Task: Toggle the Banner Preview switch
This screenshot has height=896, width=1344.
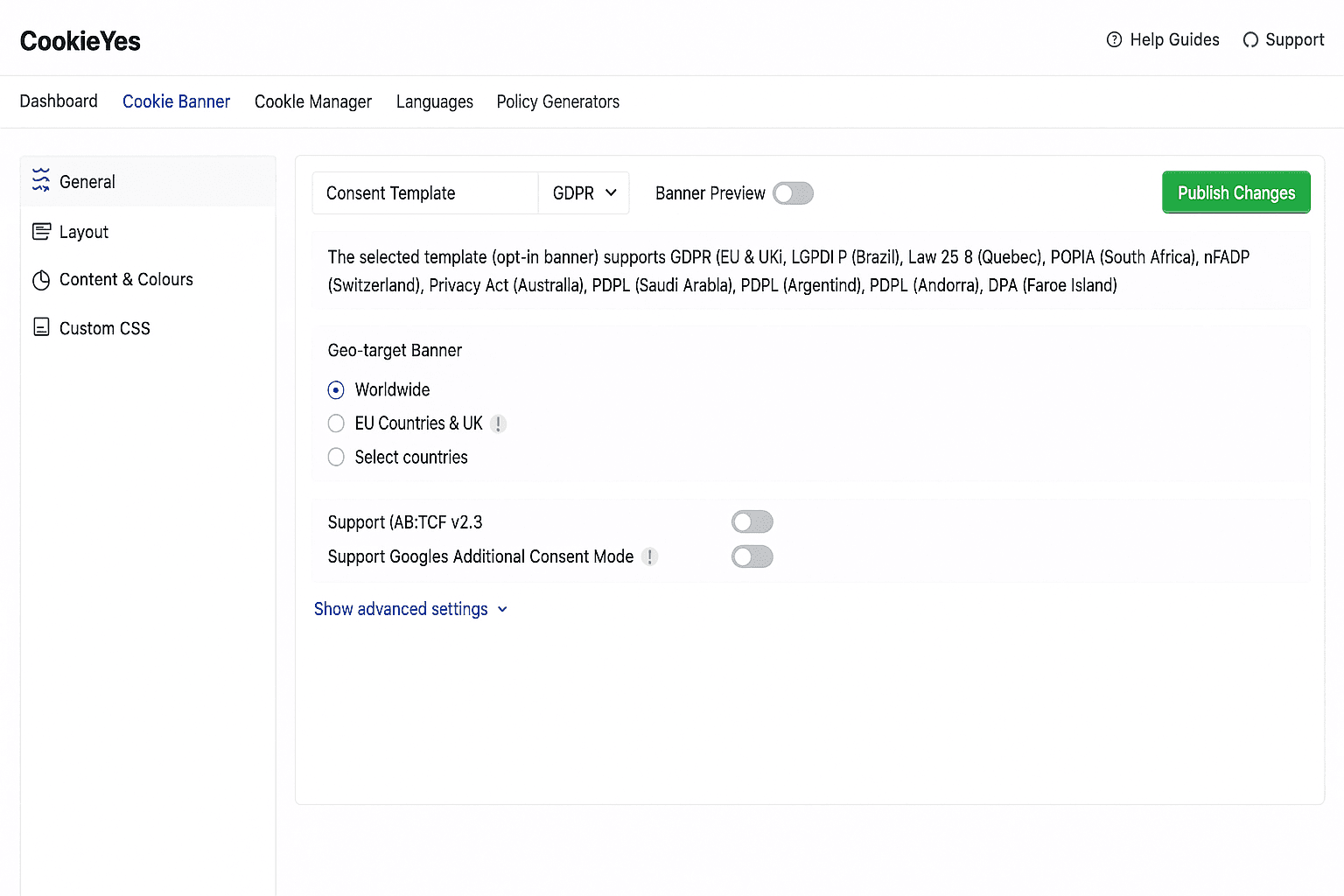Action: [793, 193]
